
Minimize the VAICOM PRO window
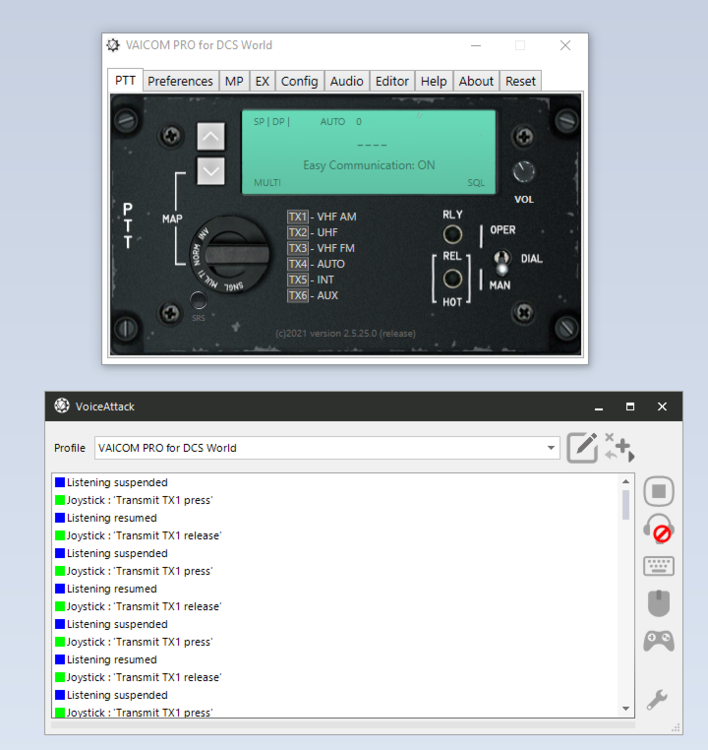[x=476, y=45]
